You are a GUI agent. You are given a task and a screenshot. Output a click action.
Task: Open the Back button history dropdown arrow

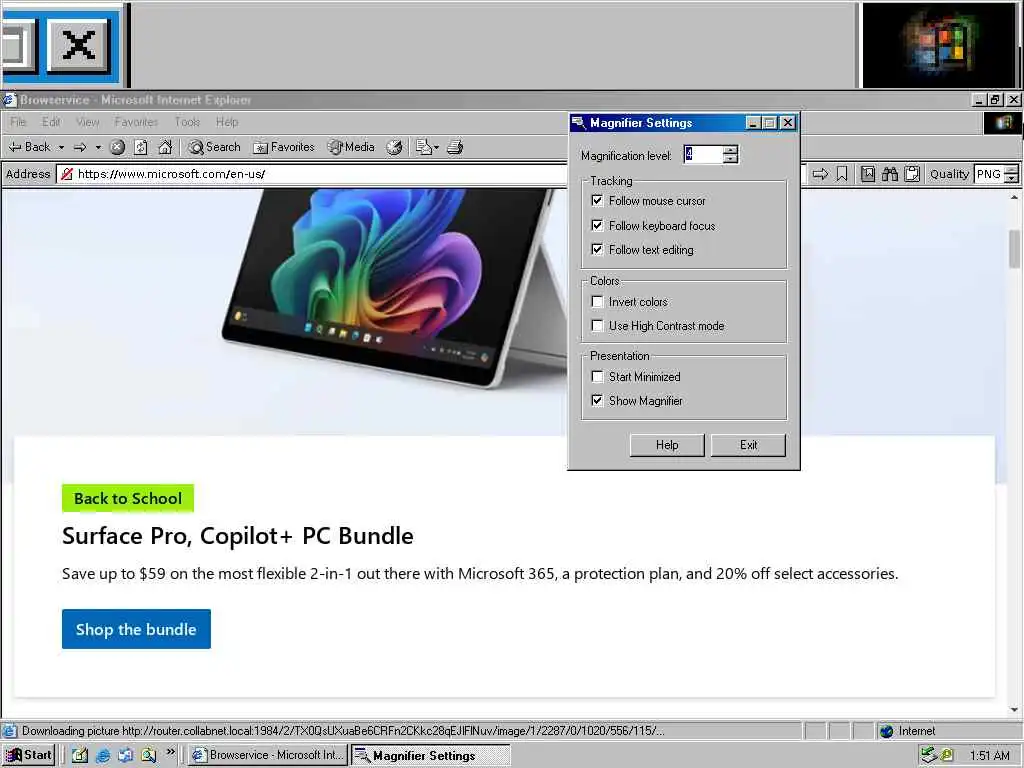[61, 148]
